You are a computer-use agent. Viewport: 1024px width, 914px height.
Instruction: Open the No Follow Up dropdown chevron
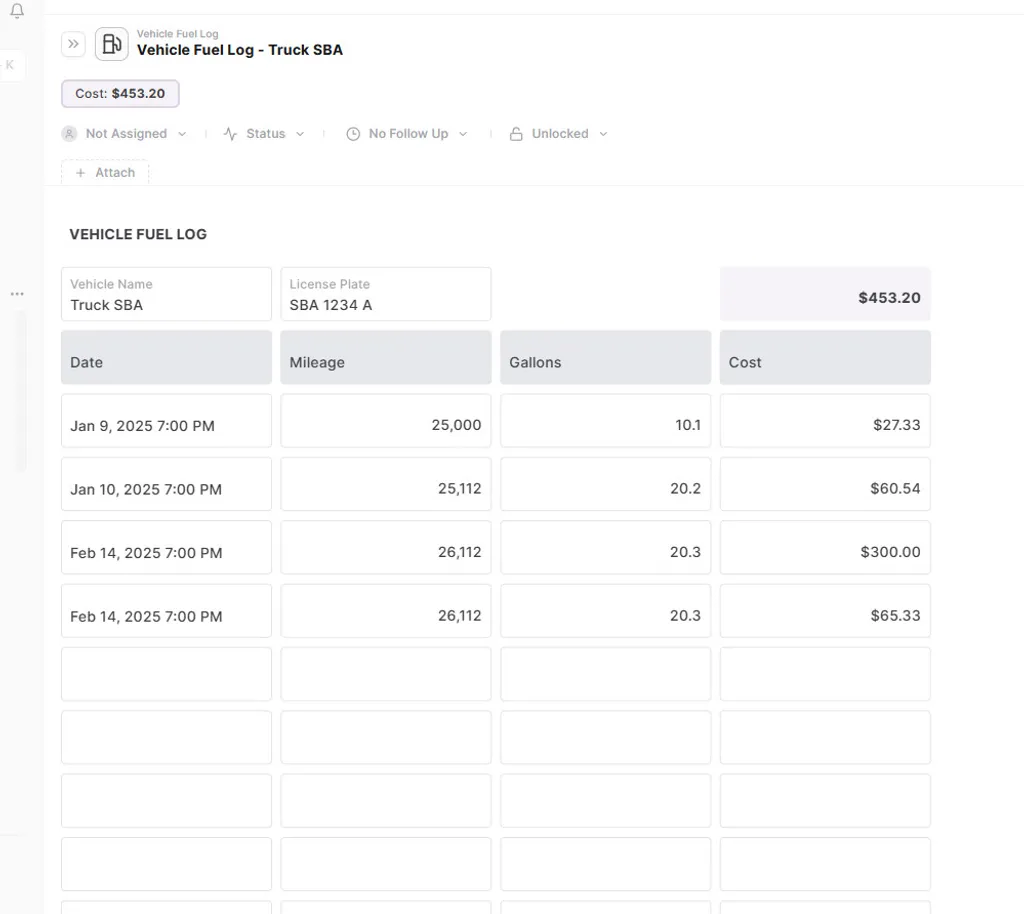(463, 134)
